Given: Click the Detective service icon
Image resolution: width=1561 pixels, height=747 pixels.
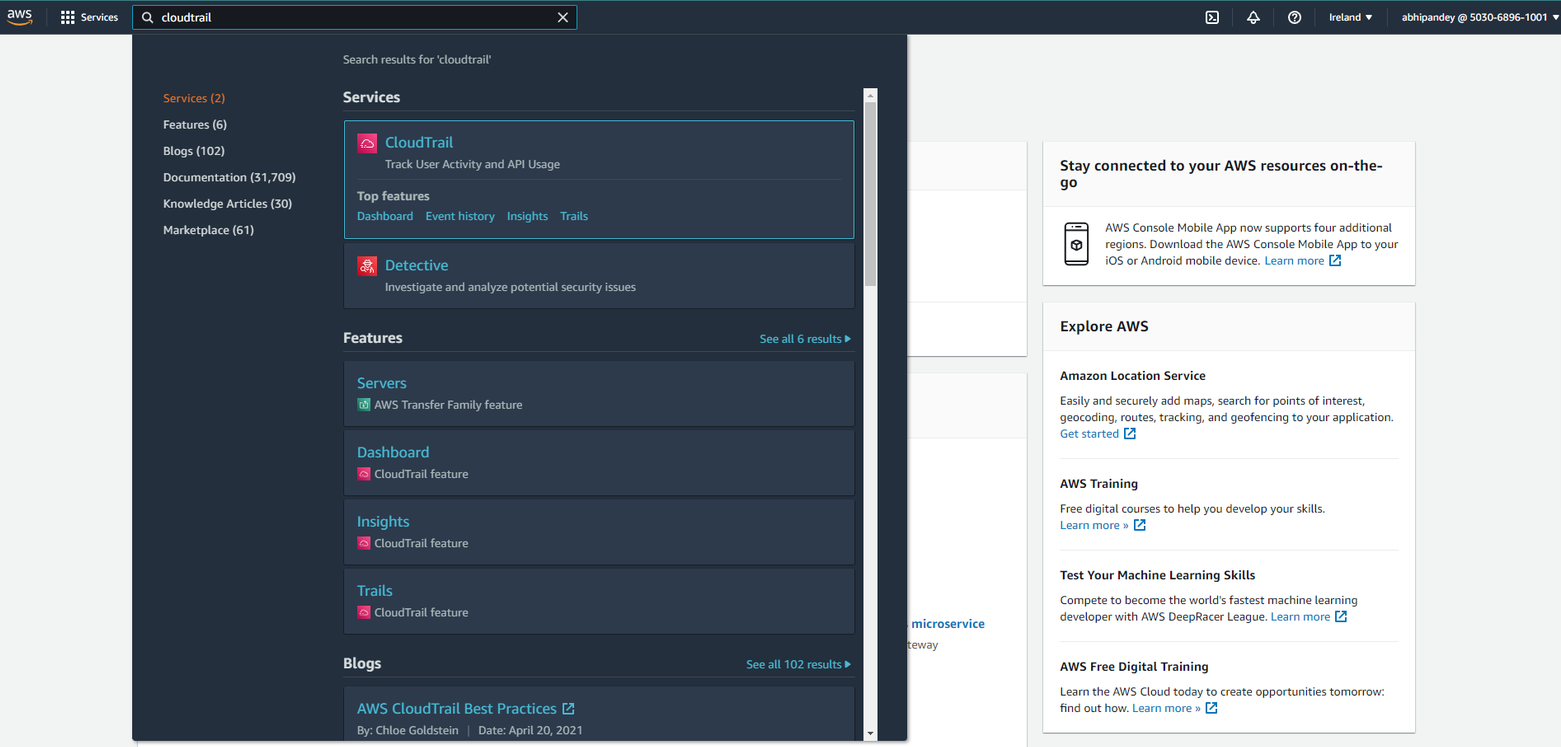Looking at the screenshot, I should (366, 265).
